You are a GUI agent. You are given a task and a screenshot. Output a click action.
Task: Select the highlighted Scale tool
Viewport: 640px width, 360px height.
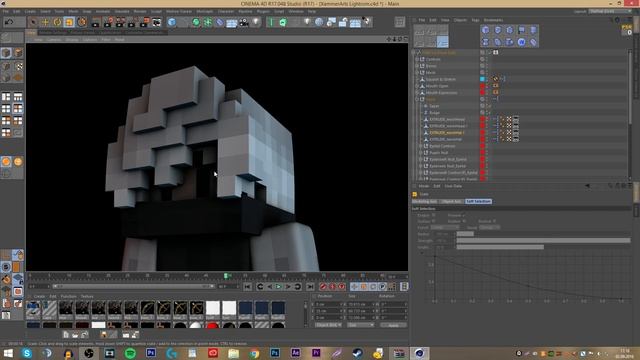point(69,22)
